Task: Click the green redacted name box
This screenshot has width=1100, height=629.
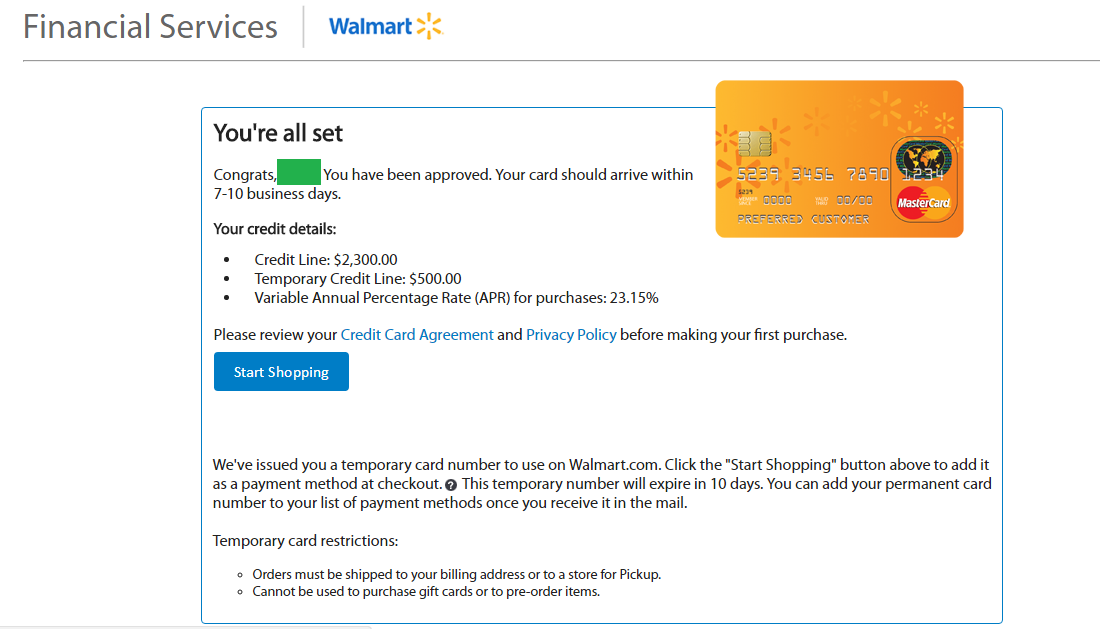Action: [298, 172]
